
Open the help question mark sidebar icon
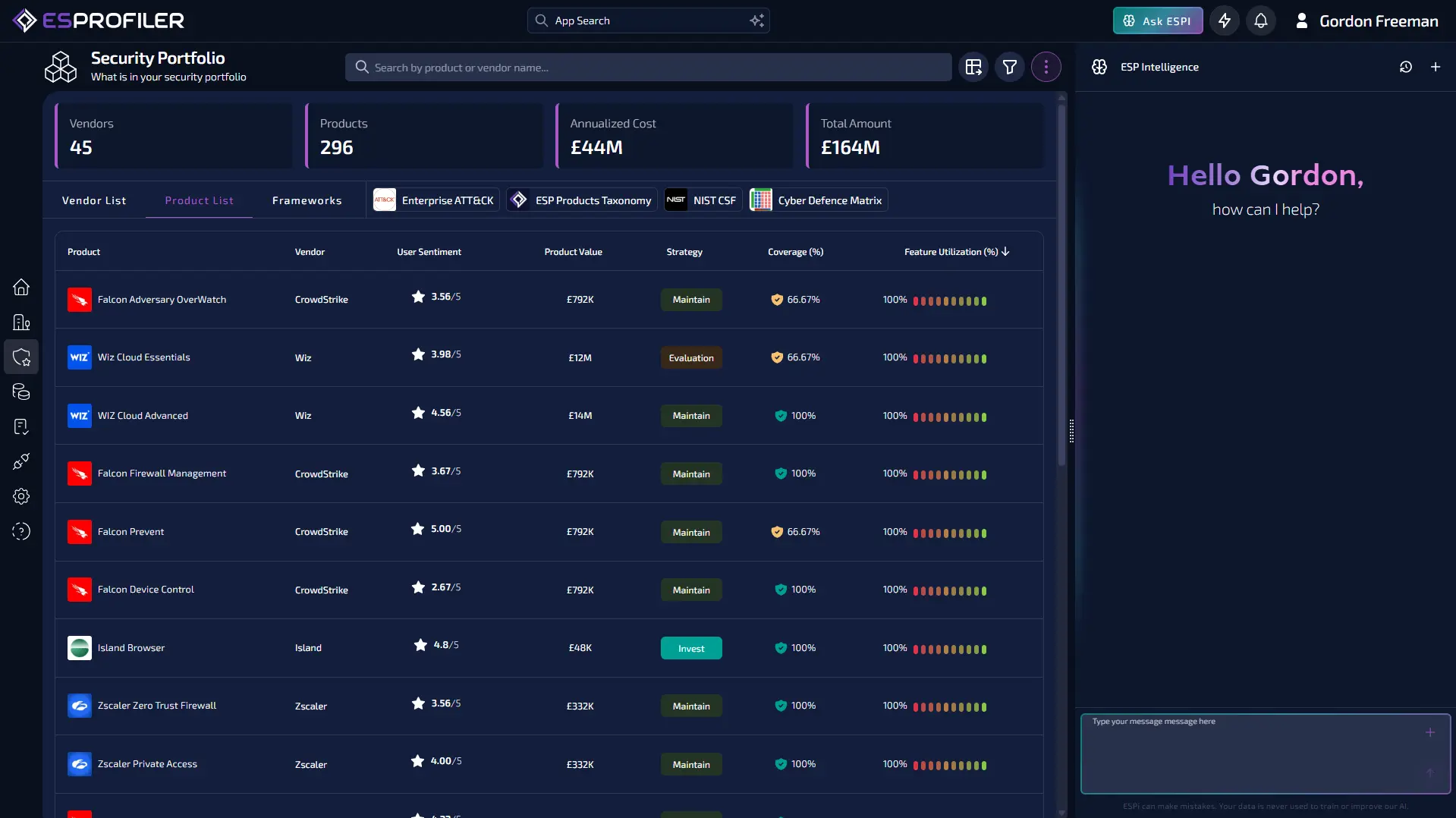(21, 531)
